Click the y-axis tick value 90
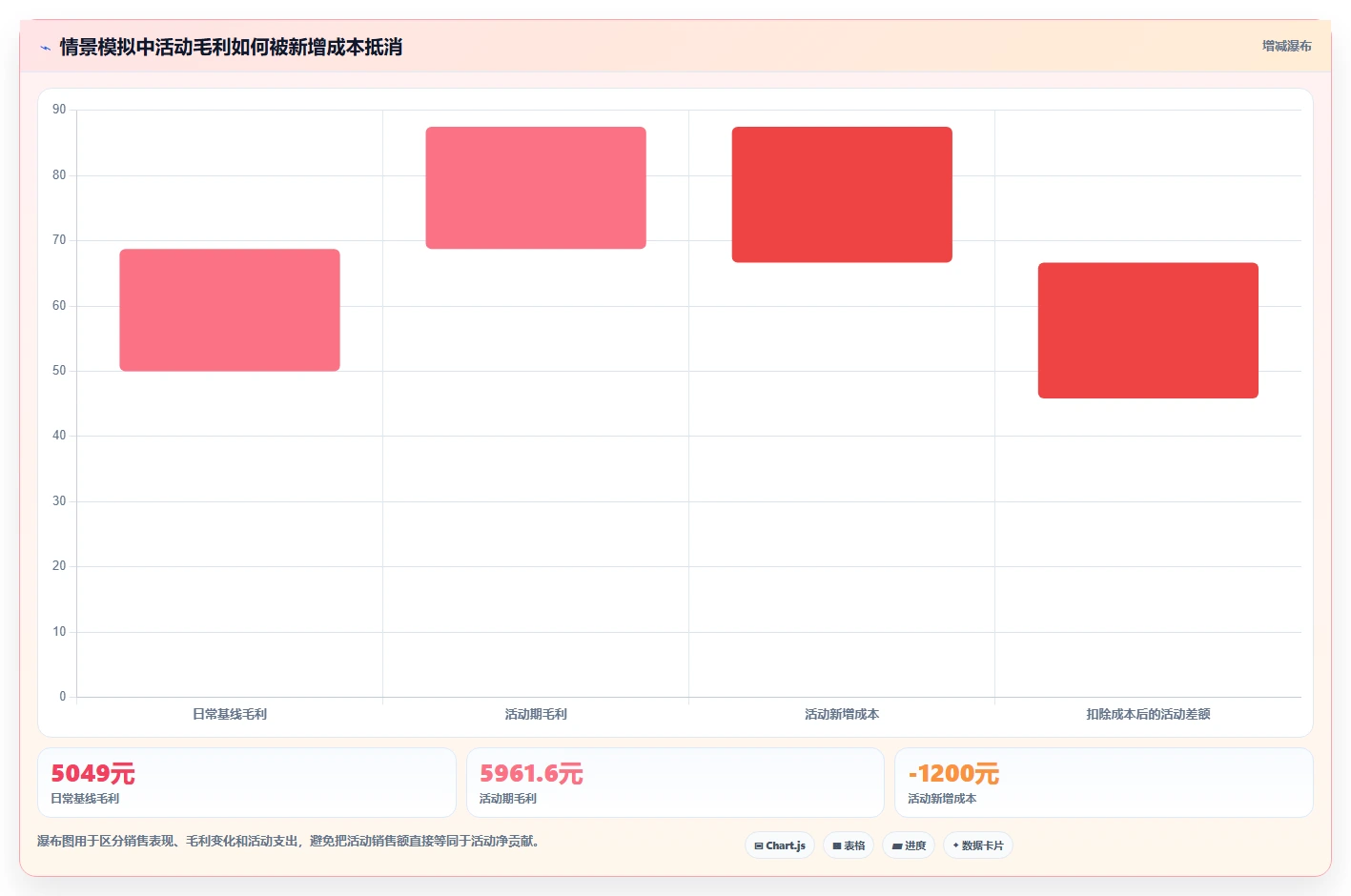The height and width of the screenshot is (896, 1351). point(59,110)
